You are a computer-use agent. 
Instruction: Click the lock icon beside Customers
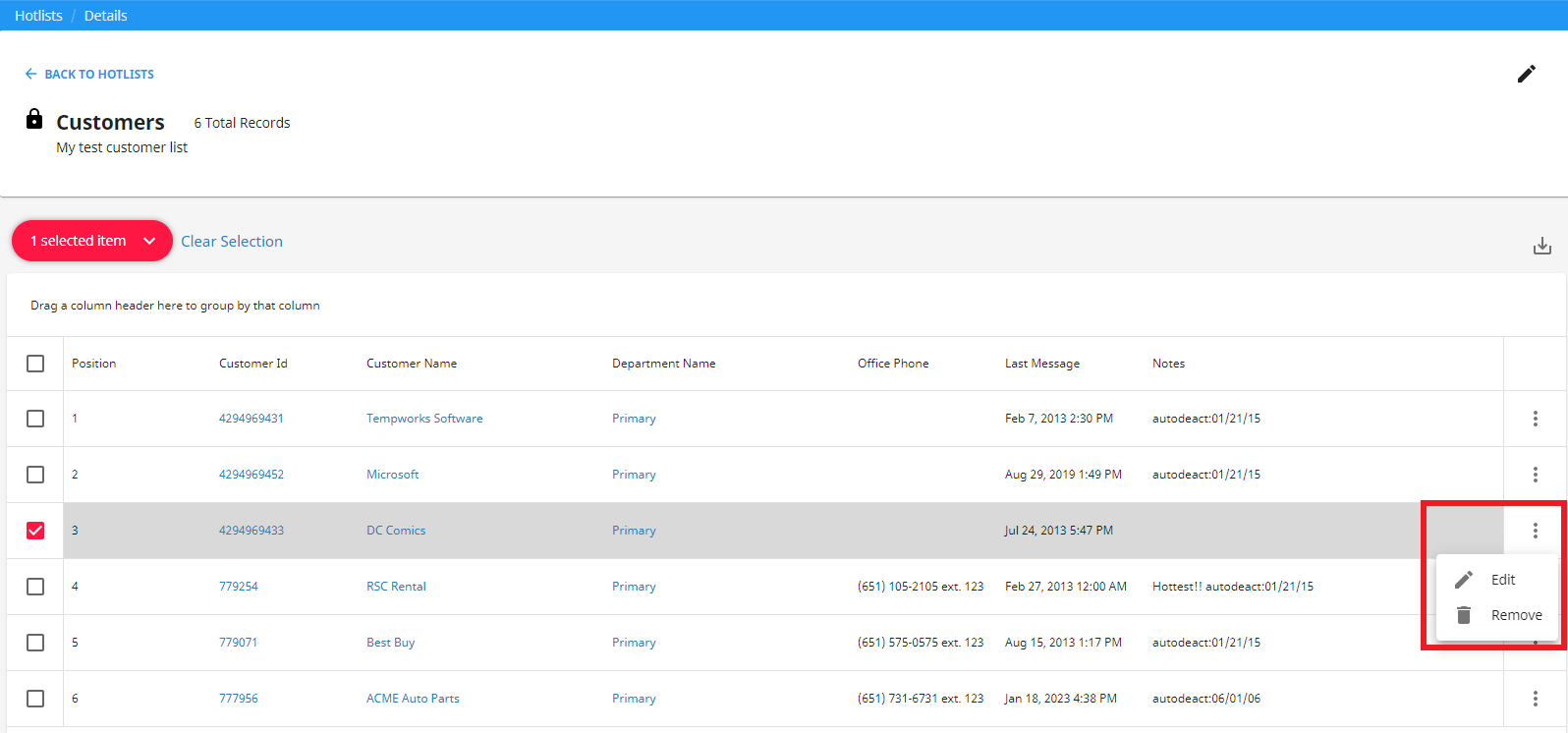pos(34,119)
